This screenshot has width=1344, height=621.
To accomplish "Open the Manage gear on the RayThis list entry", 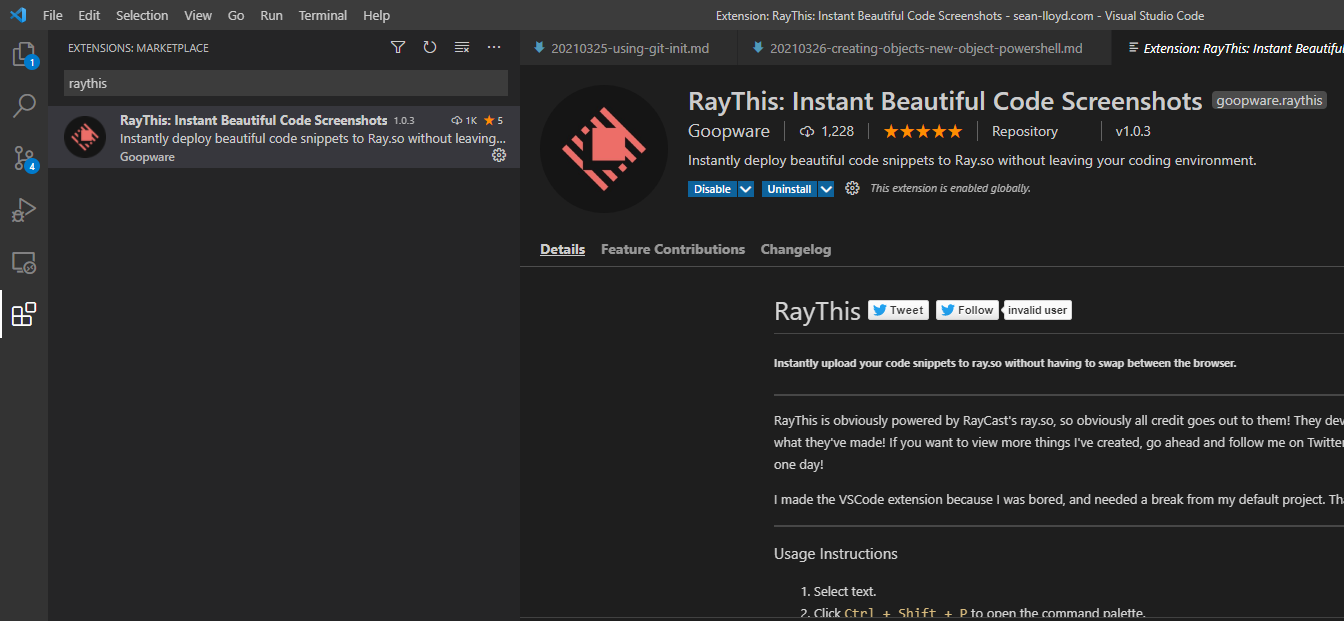I will pyautogui.click(x=499, y=155).
